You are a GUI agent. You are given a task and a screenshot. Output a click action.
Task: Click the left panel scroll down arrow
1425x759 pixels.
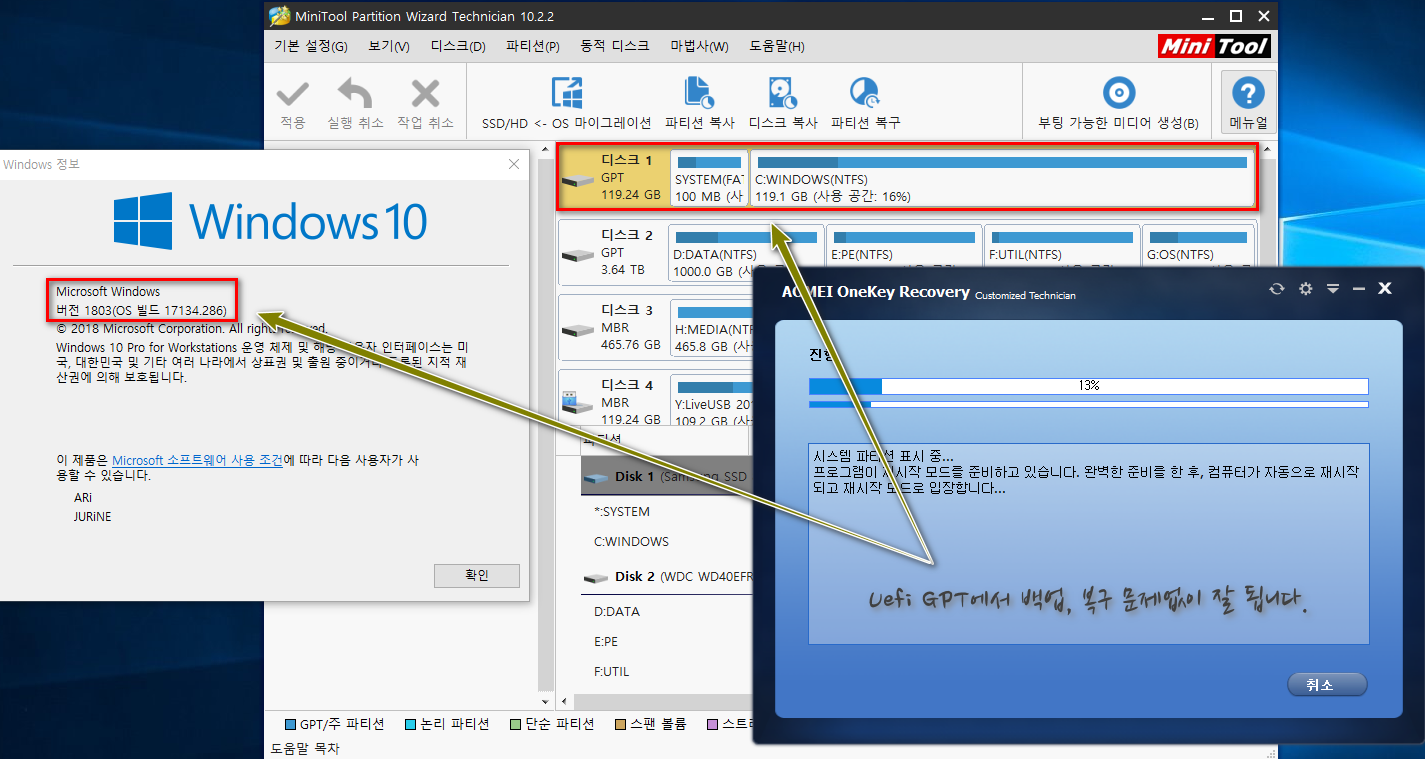pos(546,702)
